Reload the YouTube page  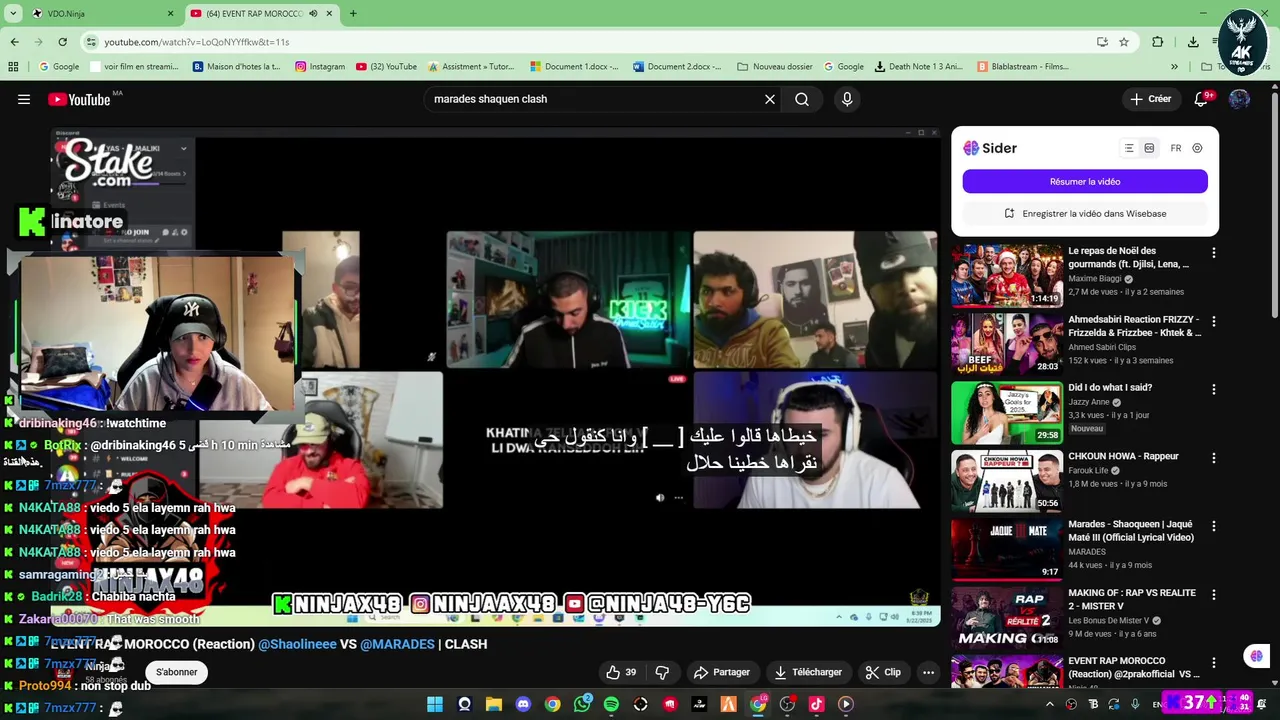tap(62, 42)
